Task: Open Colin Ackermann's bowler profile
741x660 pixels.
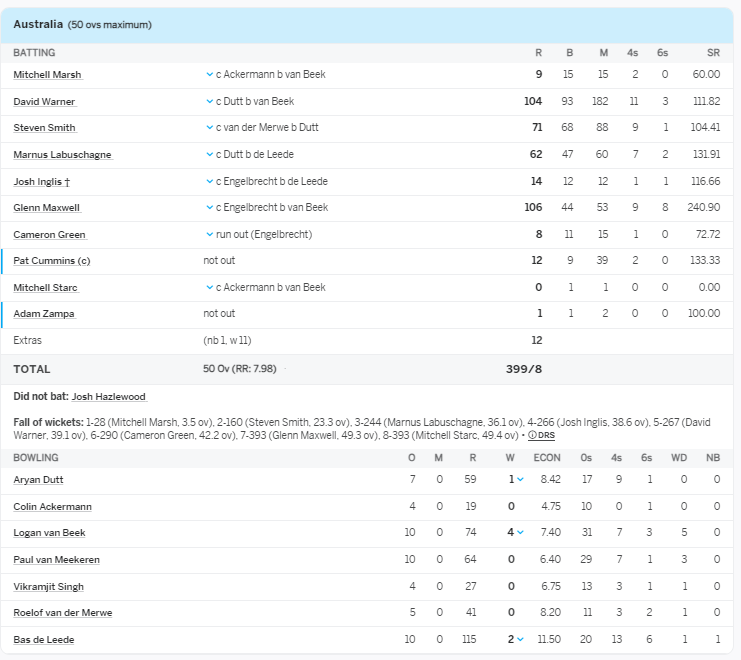Action: pos(52,507)
